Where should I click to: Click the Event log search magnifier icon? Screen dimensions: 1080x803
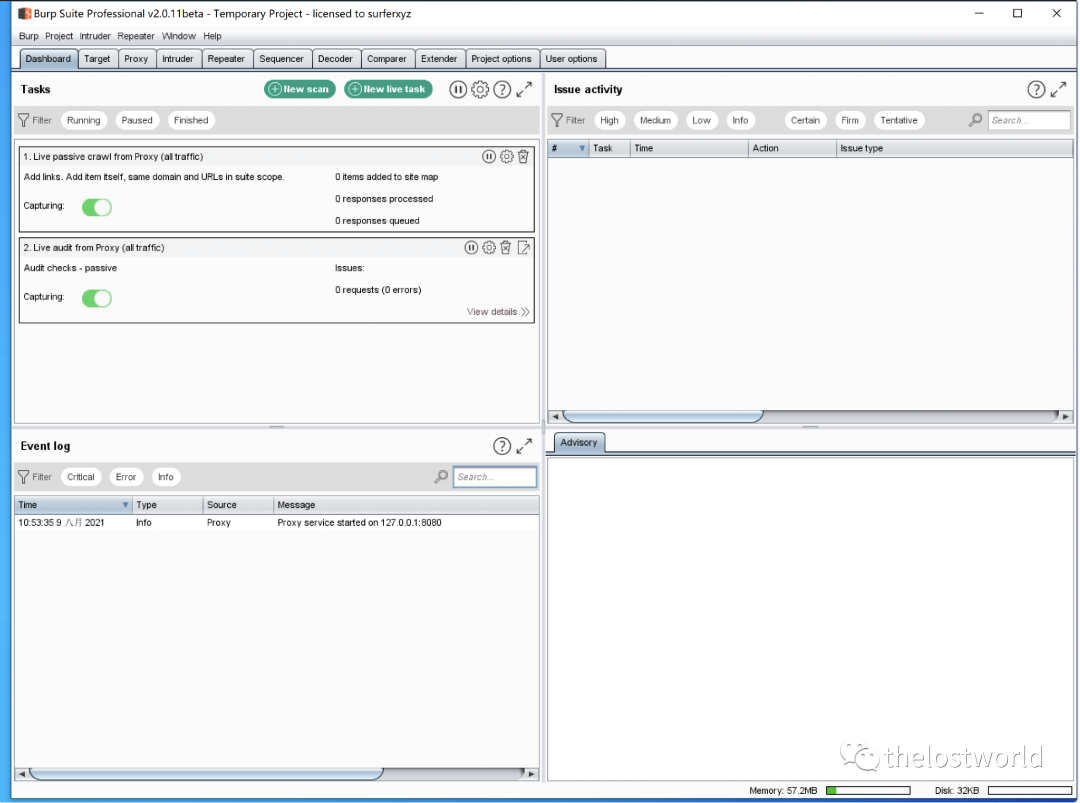(x=441, y=477)
